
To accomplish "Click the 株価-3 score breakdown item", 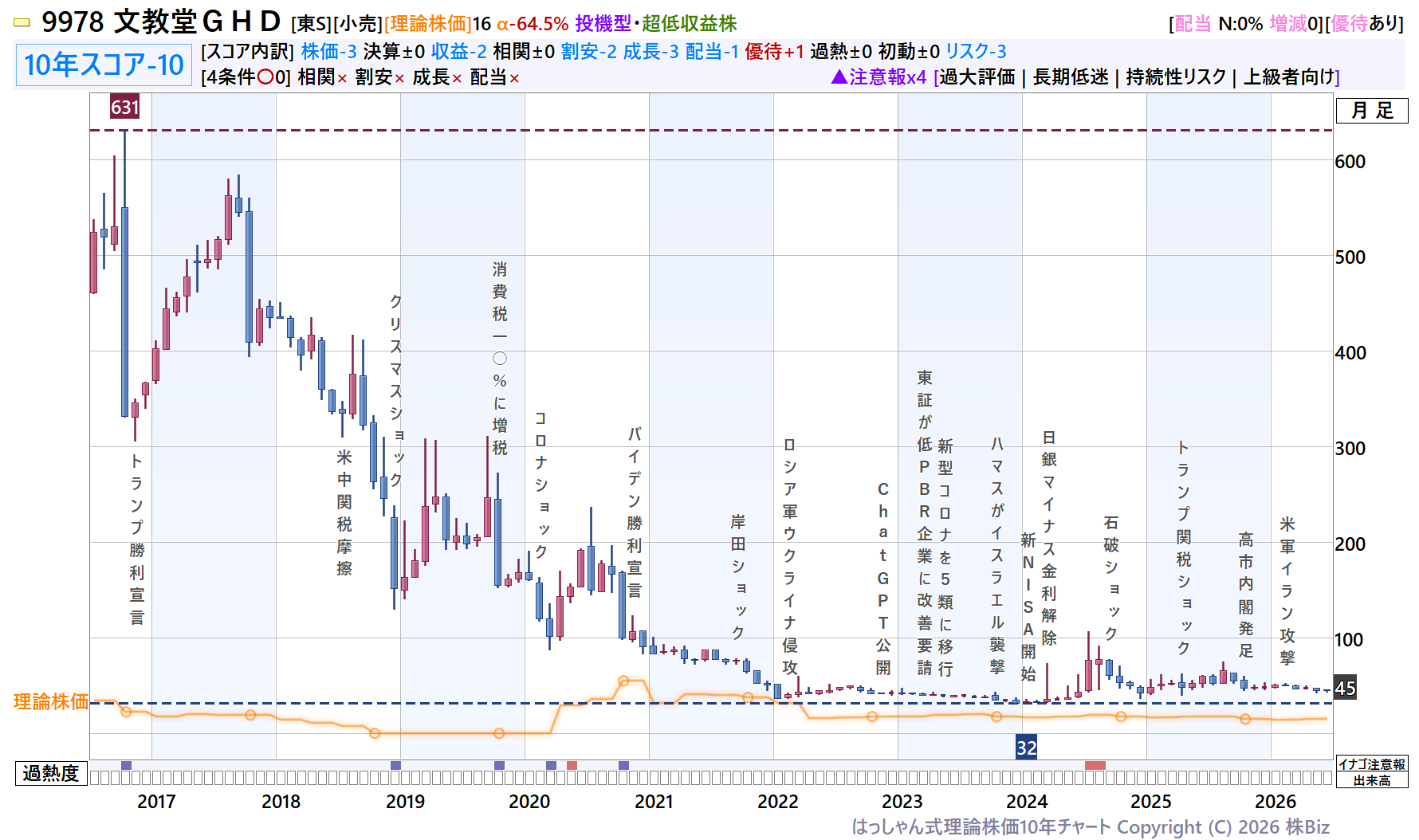I will coord(328,52).
